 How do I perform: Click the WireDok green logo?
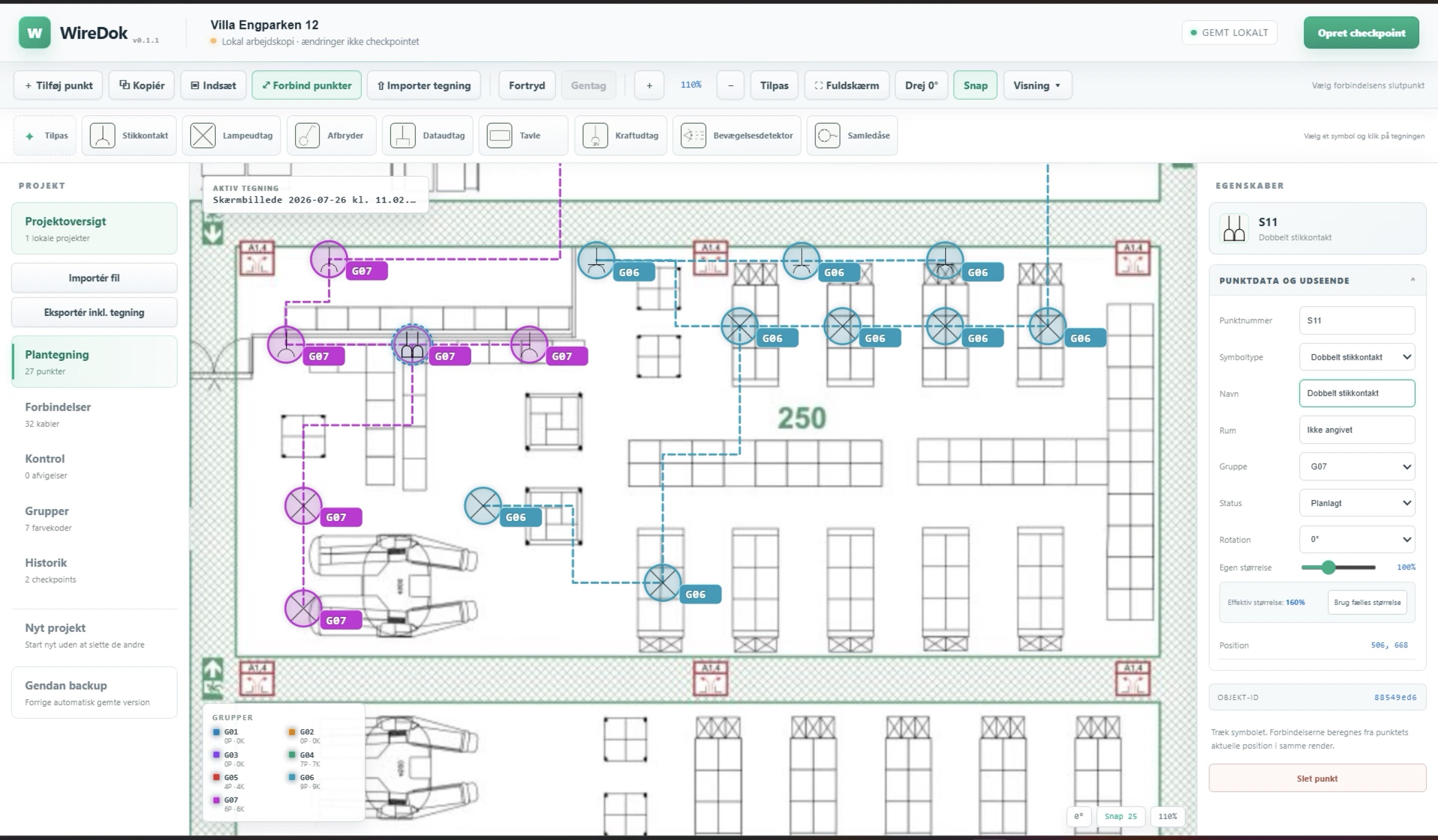(34, 32)
